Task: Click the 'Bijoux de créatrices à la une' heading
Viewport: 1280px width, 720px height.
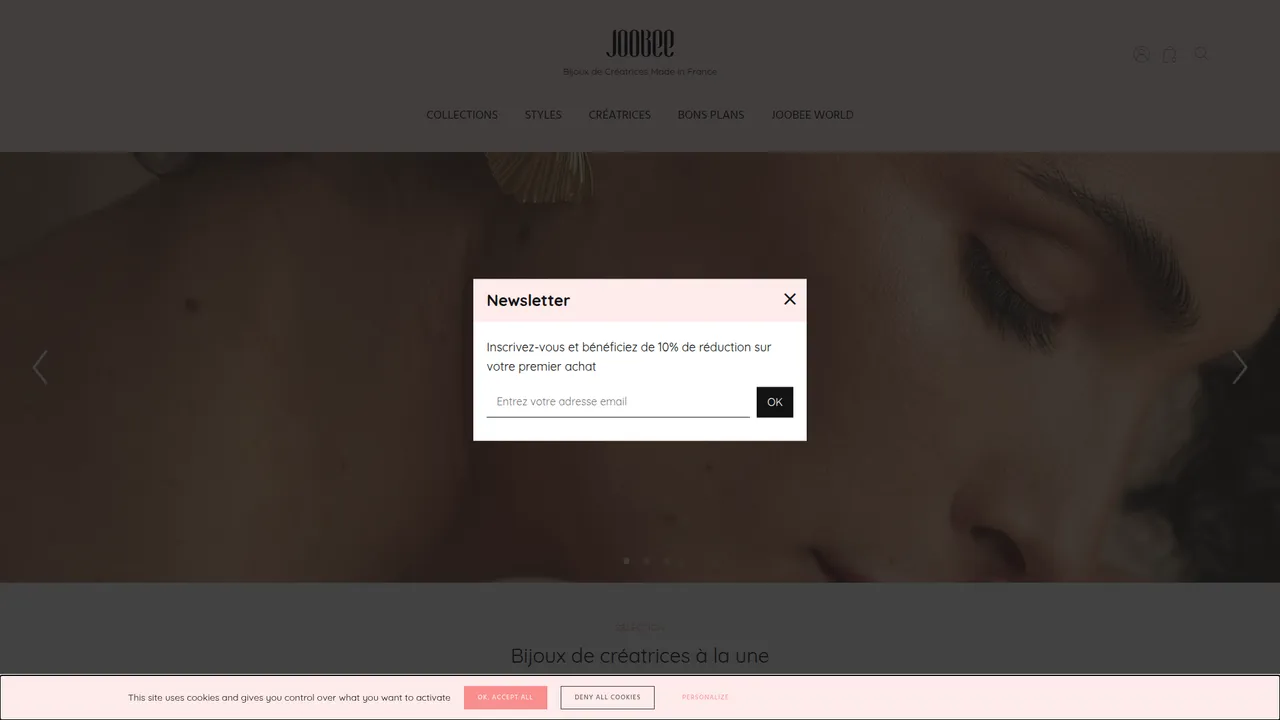Action: (x=640, y=656)
